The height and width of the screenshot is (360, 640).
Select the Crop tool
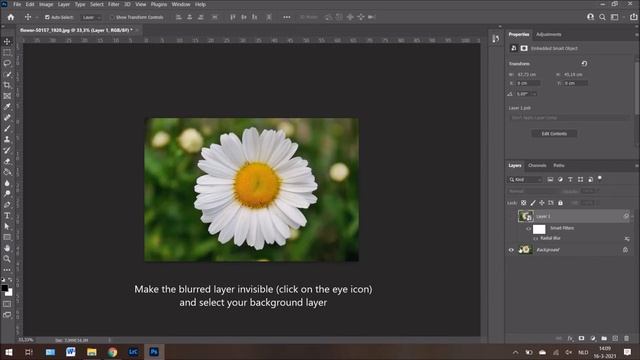[7, 85]
